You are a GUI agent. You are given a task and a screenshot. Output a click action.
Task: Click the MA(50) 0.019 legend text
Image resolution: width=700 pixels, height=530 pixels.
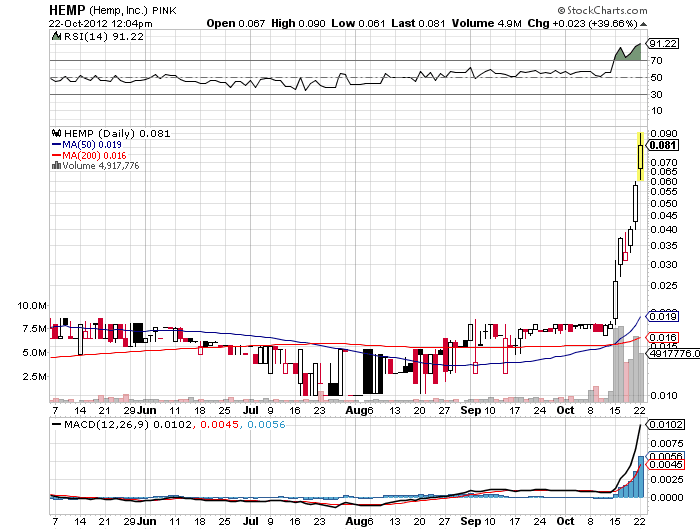click(x=92, y=145)
